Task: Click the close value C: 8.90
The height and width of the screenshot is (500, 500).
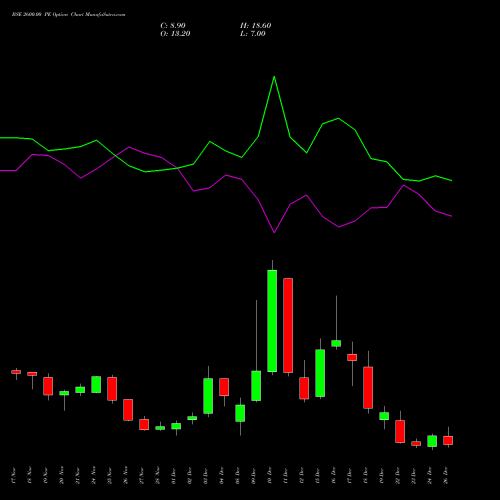Action: tap(173, 26)
